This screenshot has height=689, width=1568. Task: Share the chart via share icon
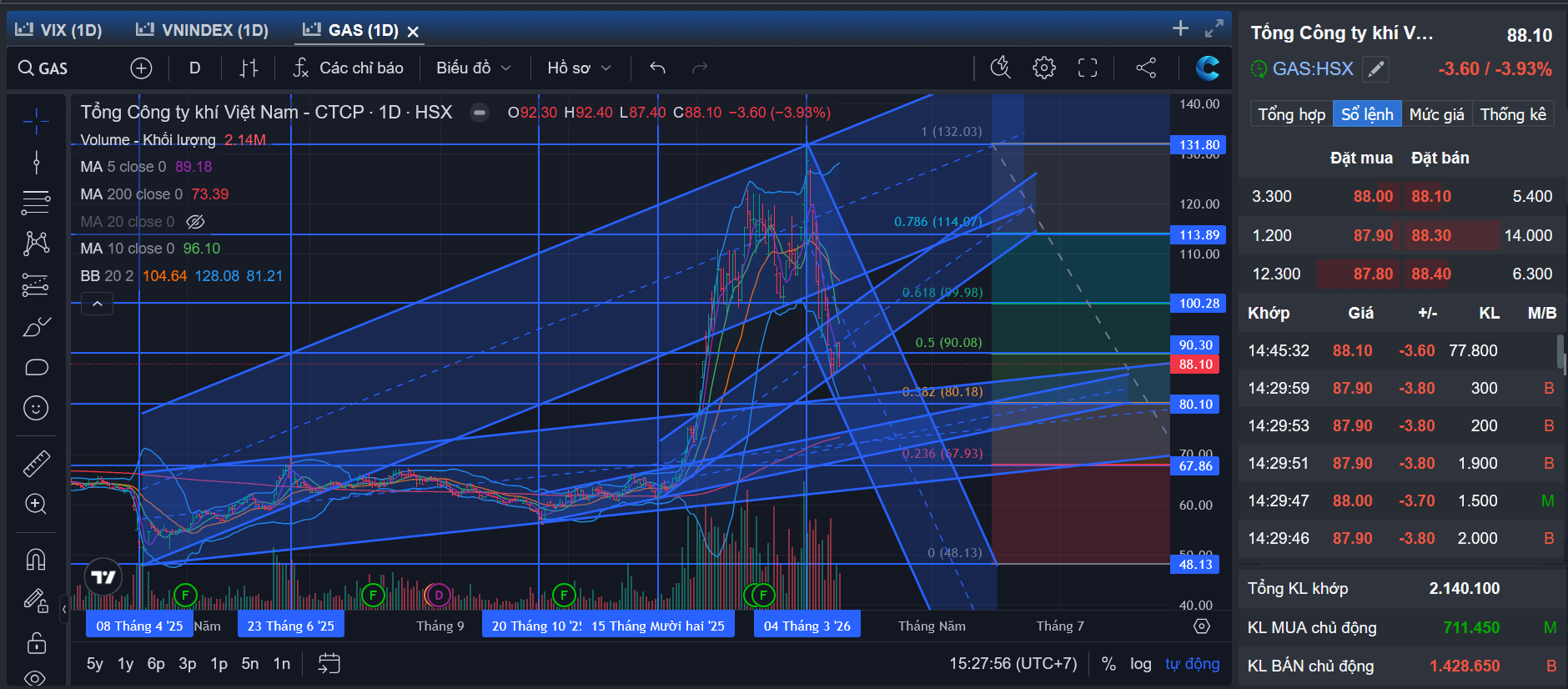(1146, 68)
